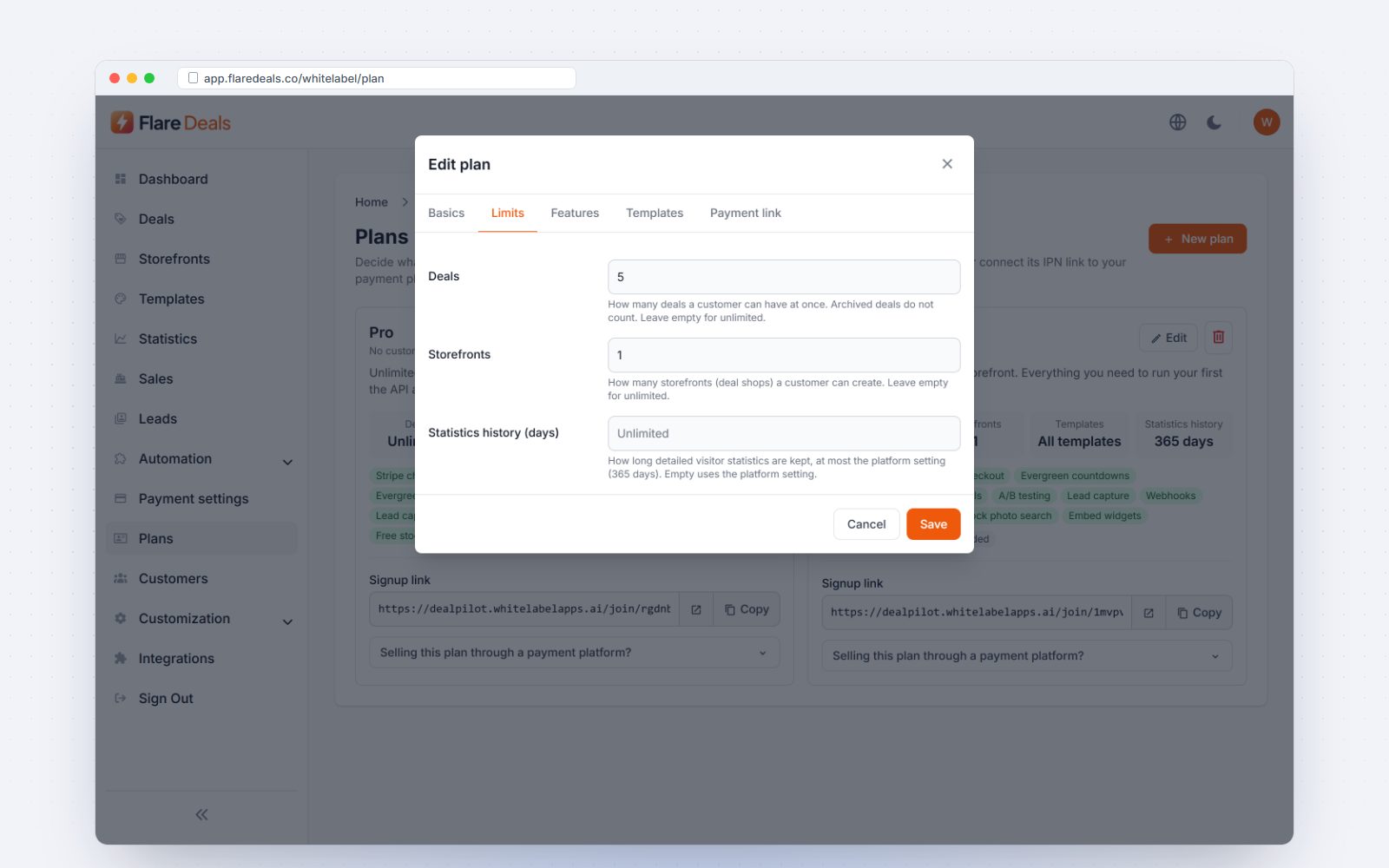The image size is (1389, 868).
Task: Open 1mvp signup link externally
Action: (1149, 613)
